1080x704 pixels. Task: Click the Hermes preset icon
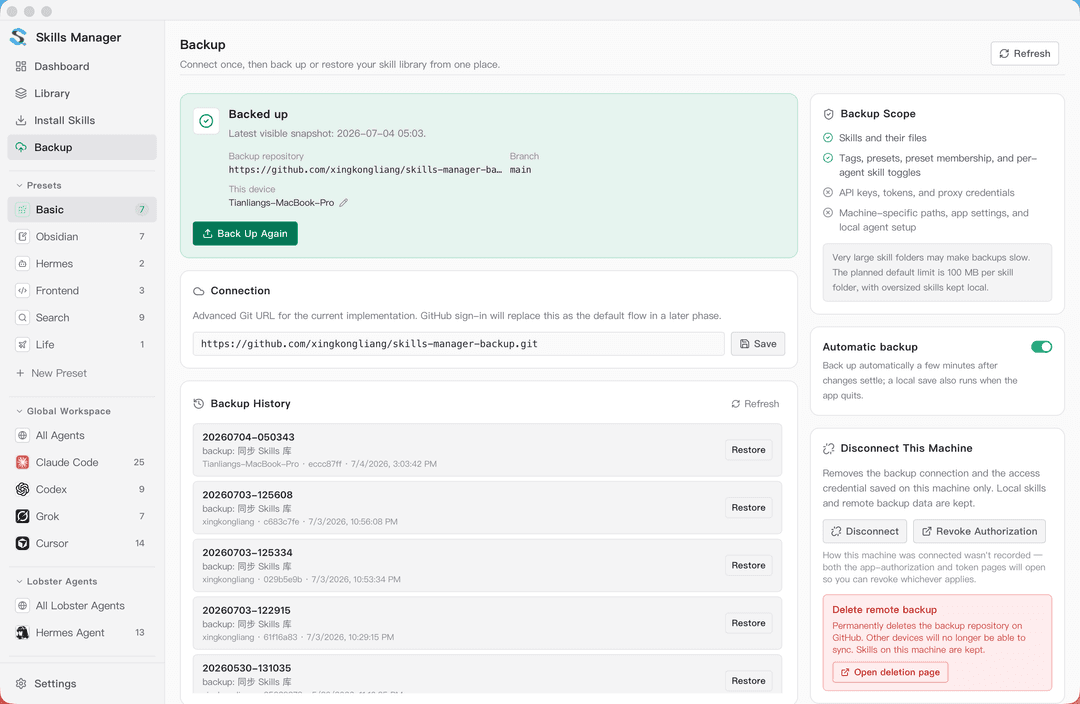tap(23, 263)
